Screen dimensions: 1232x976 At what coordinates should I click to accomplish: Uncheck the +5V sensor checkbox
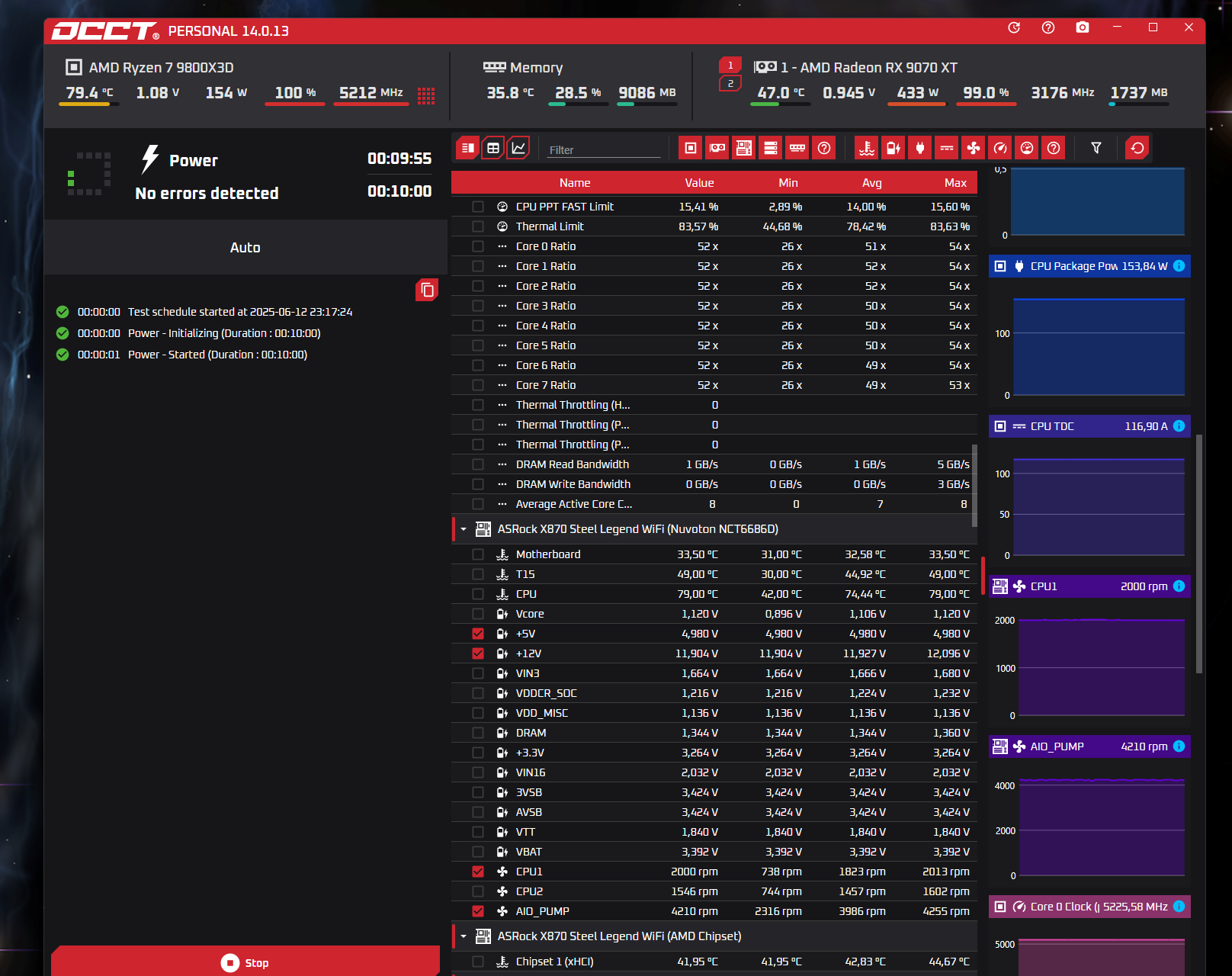pyautogui.click(x=478, y=634)
